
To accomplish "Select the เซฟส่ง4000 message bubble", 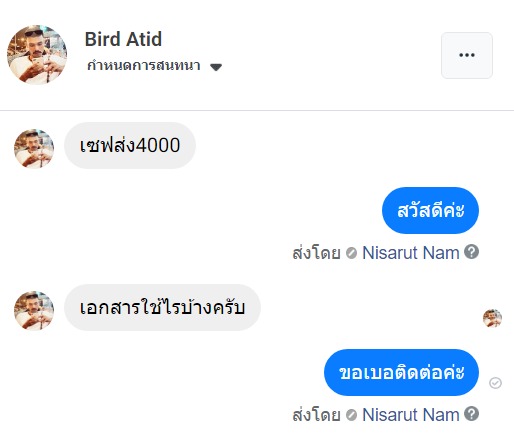I will click(x=130, y=145).
